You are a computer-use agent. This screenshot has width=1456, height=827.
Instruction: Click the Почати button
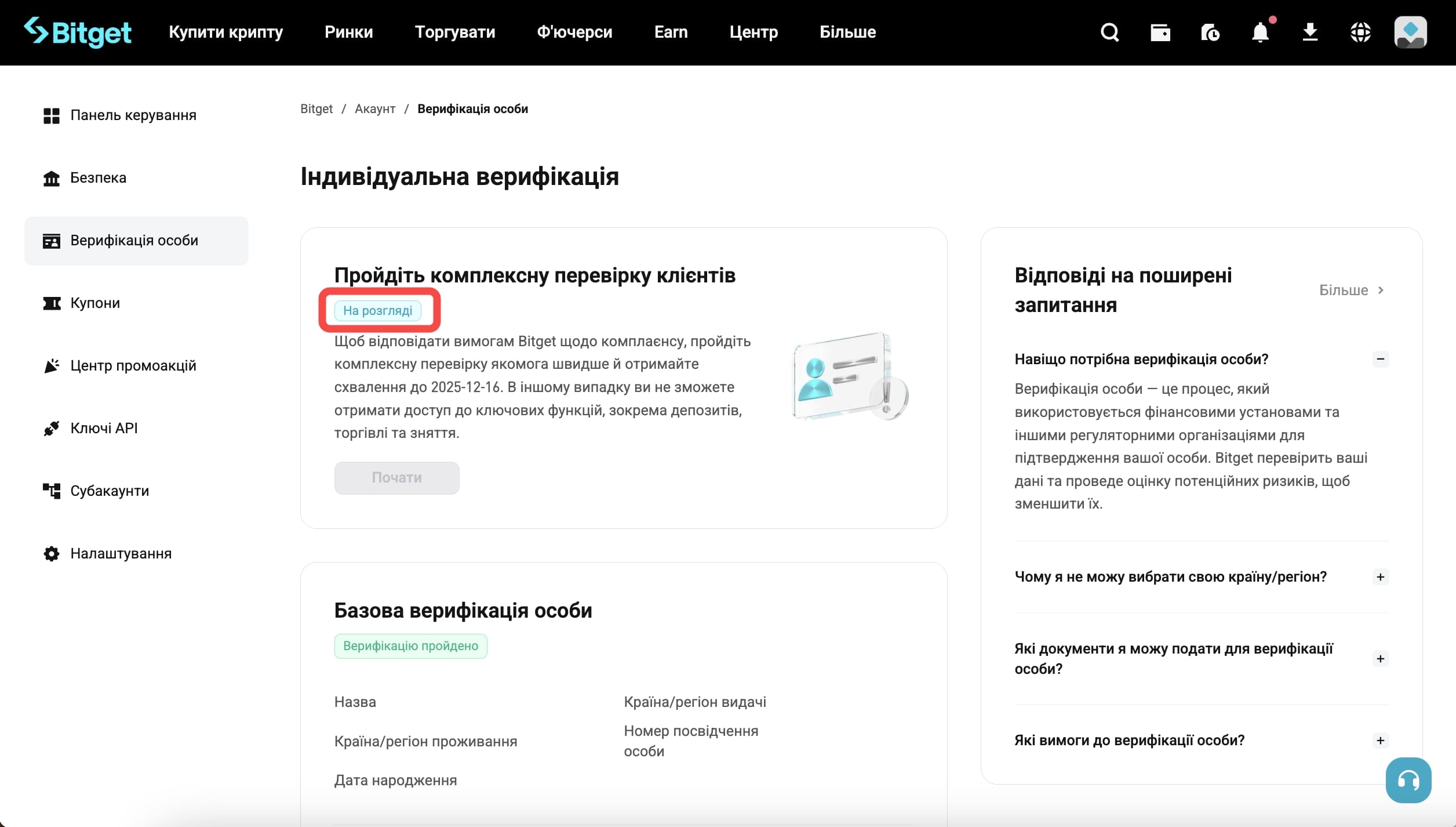coord(396,477)
